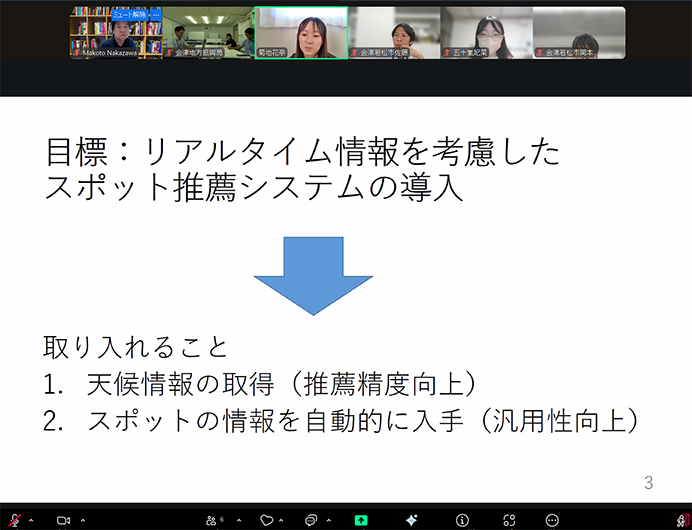
Task: Open the heart reactions icon
Action: tap(266, 520)
